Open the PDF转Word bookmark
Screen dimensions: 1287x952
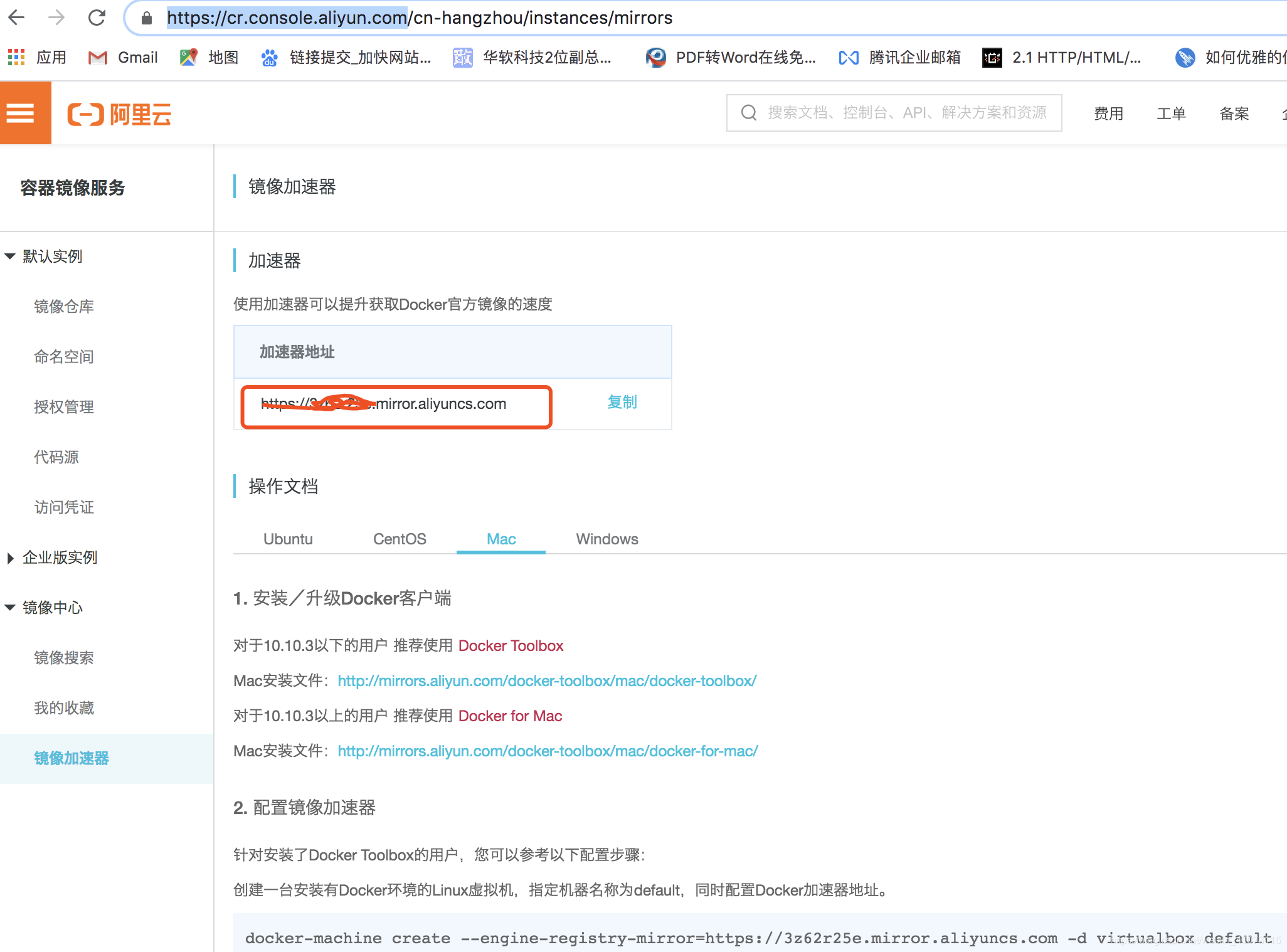click(x=731, y=58)
